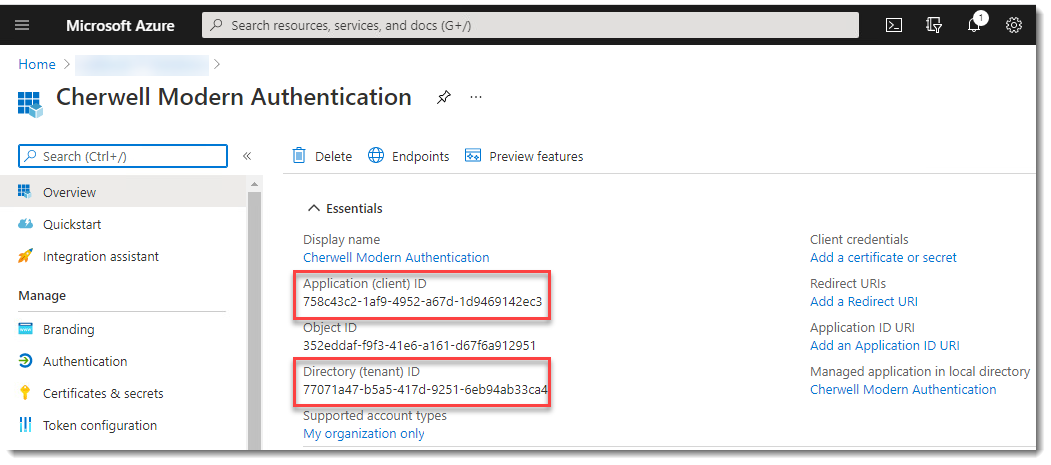Go to Authentication in the Manage section
Viewport: 1051px width, 465px height.
85,361
